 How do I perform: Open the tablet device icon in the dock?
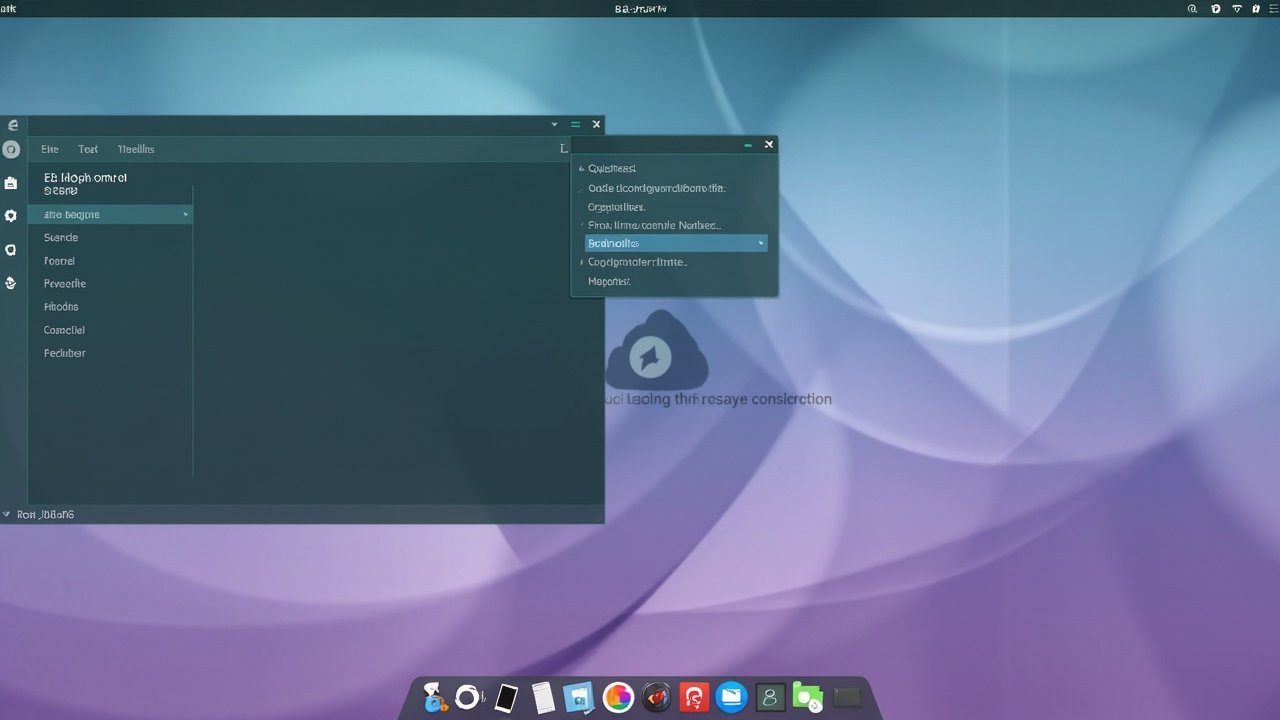click(506, 698)
